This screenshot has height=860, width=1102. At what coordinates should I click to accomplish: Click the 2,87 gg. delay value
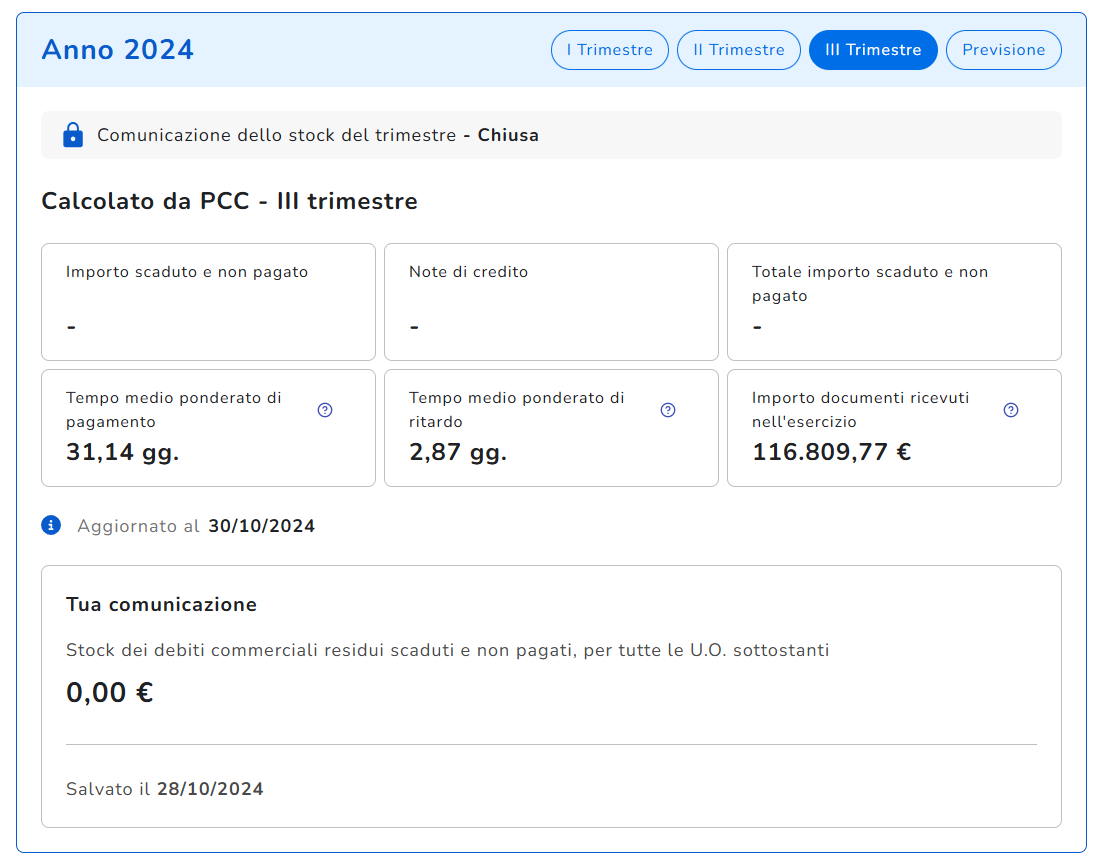(457, 452)
